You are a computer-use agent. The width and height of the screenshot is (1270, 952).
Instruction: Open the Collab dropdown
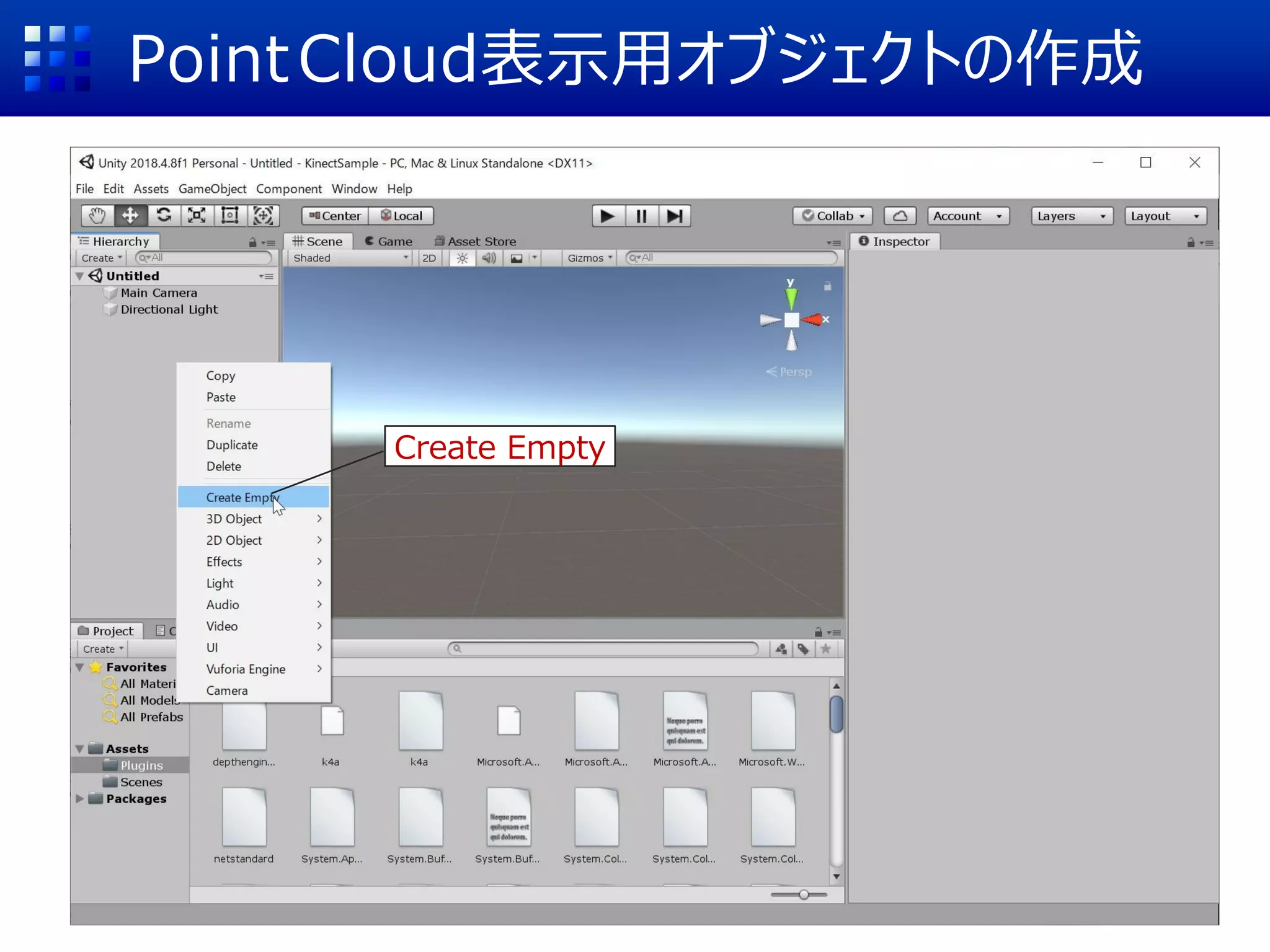833,216
